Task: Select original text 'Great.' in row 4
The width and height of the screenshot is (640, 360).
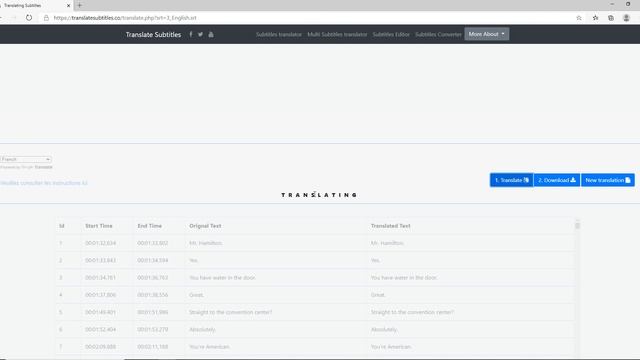Action: pos(196,295)
